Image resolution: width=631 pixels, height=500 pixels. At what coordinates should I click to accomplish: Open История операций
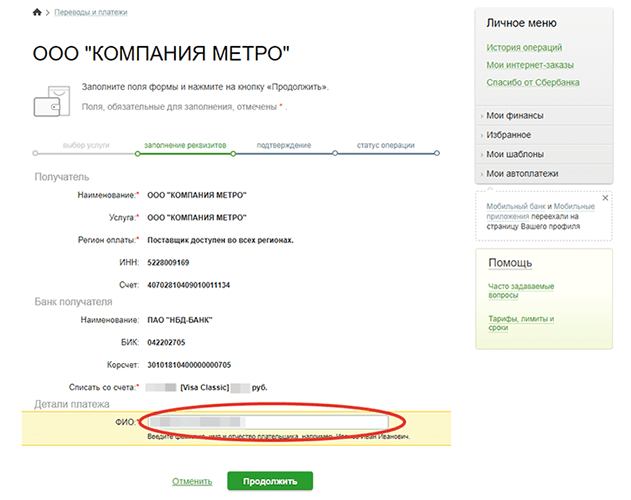pos(524,48)
